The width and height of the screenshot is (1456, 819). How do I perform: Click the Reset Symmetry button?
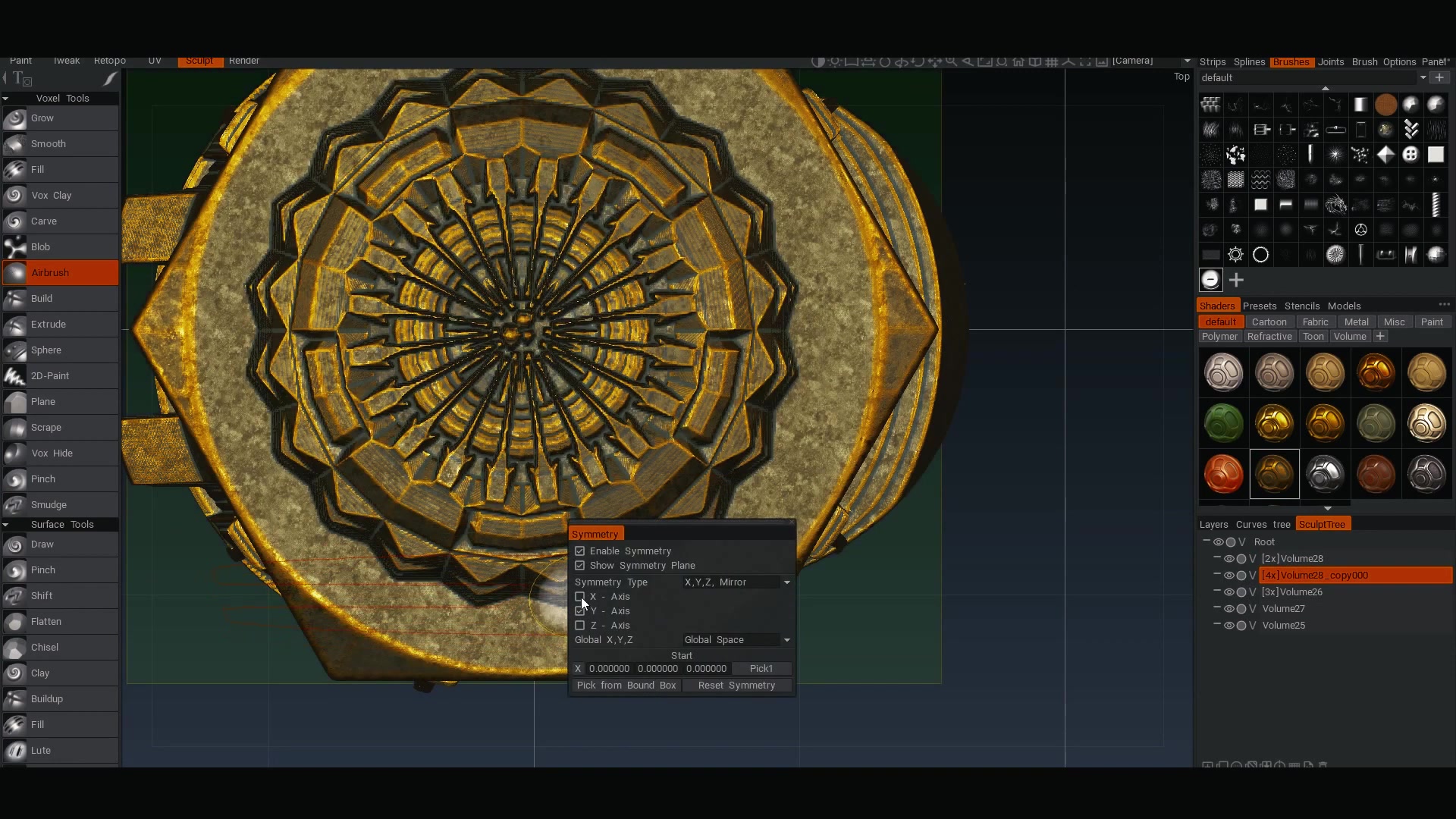coord(736,686)
